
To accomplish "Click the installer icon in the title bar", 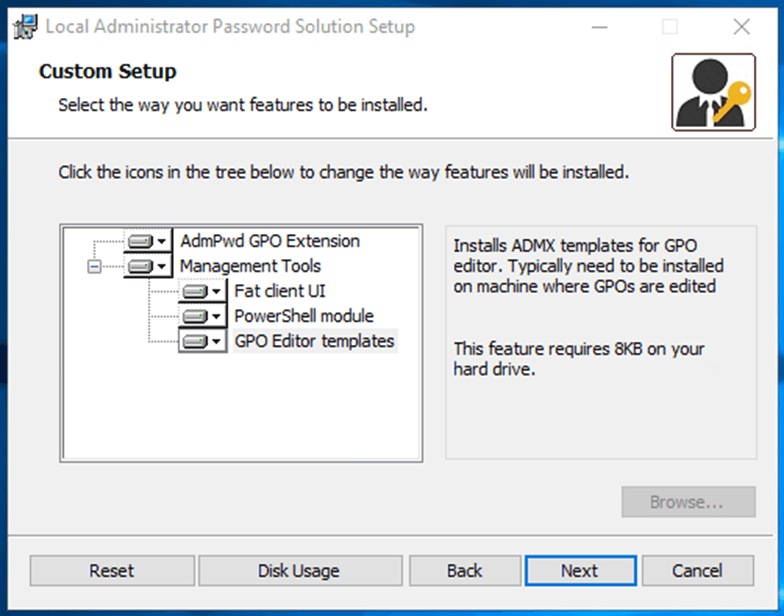I will [25, 26].
